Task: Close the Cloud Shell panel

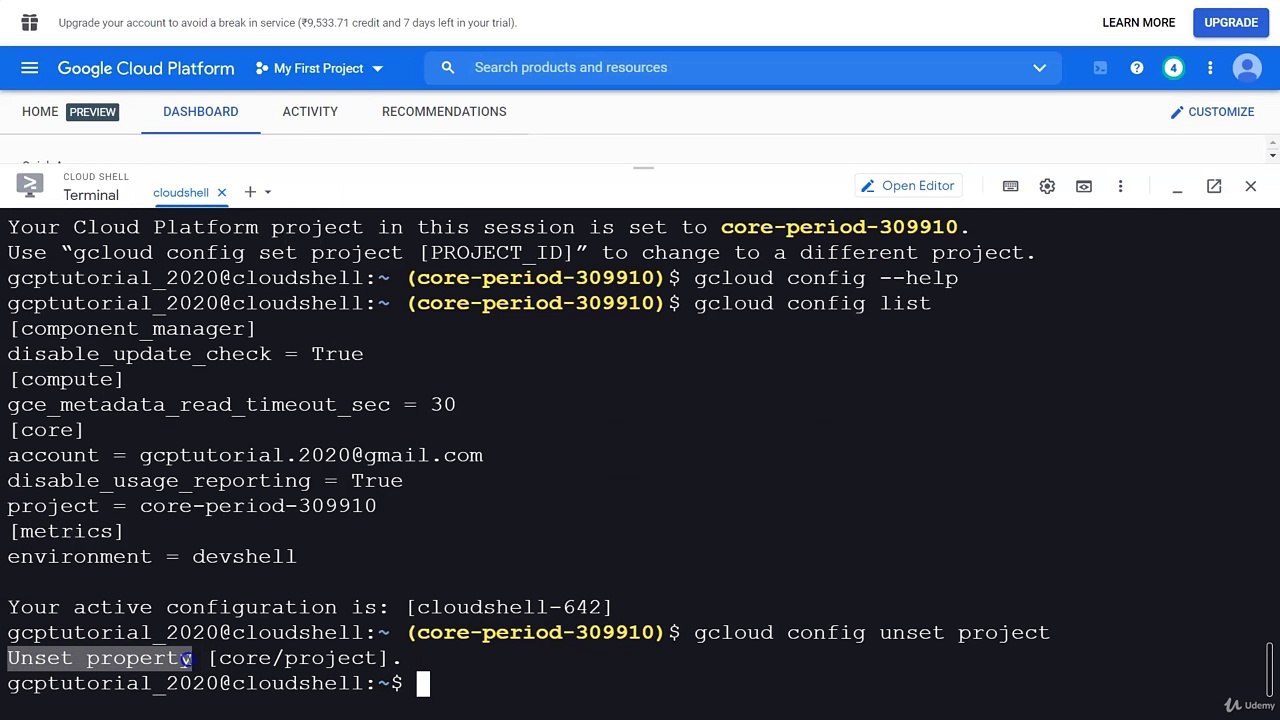Action: tap(1250, 186)
